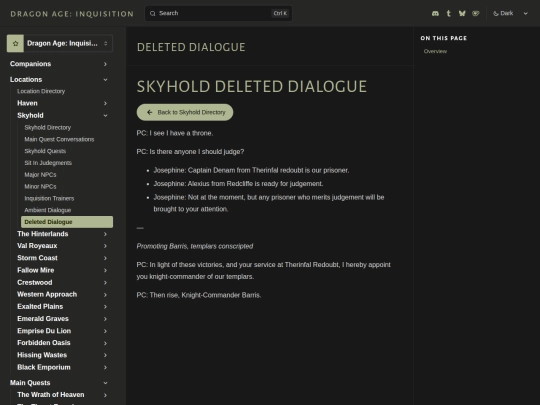Image resolution: width=540 pixels, height=405 pixels.
Task: Expand The Wrath of Heaven chevron
Action: pos(105,395)
